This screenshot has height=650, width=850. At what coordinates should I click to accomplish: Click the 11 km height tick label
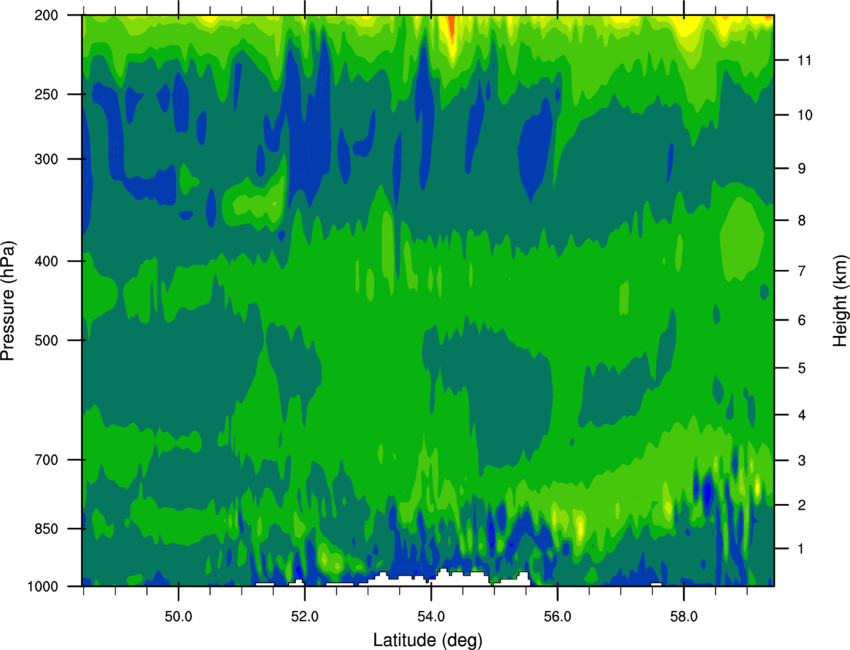[x=804, y=60]
